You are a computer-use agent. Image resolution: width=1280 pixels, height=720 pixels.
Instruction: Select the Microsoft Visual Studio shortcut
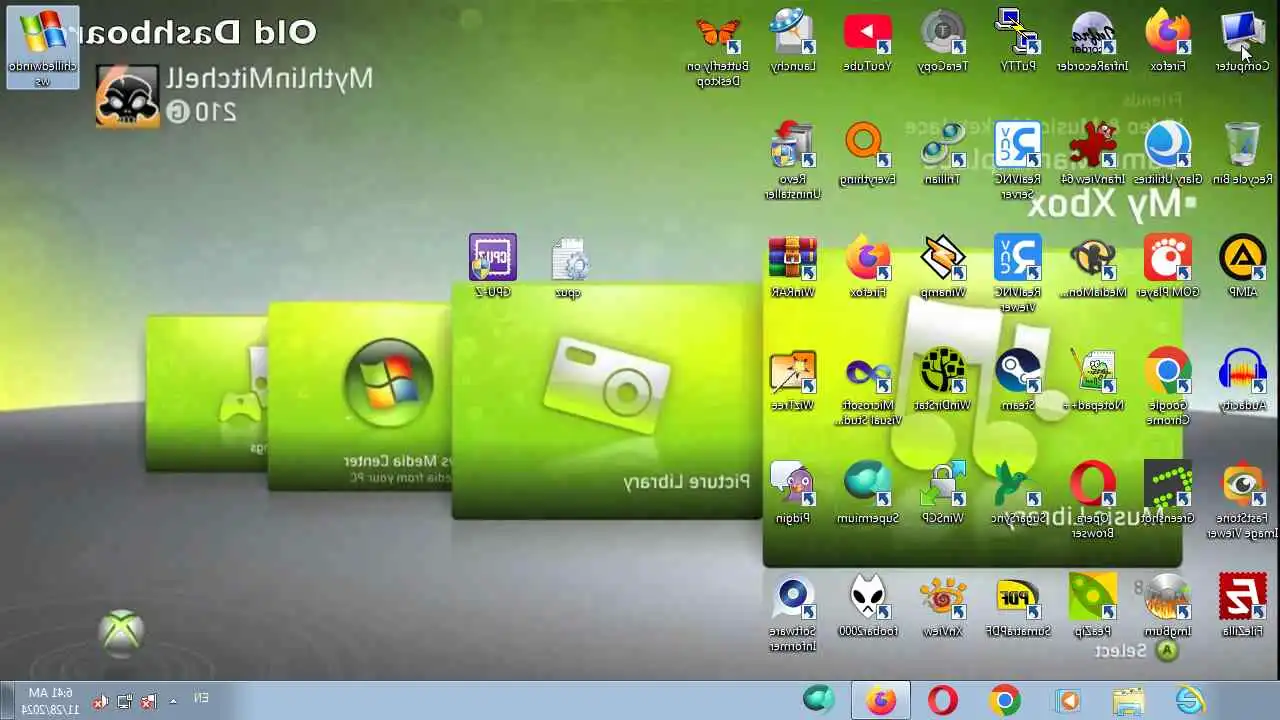[x=867, y=386]
